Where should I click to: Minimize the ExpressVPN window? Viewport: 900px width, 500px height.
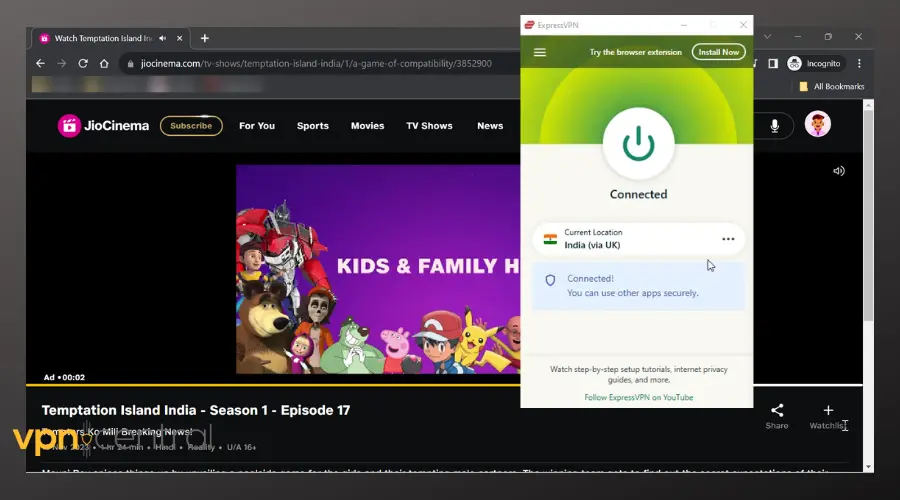[684, 25]
